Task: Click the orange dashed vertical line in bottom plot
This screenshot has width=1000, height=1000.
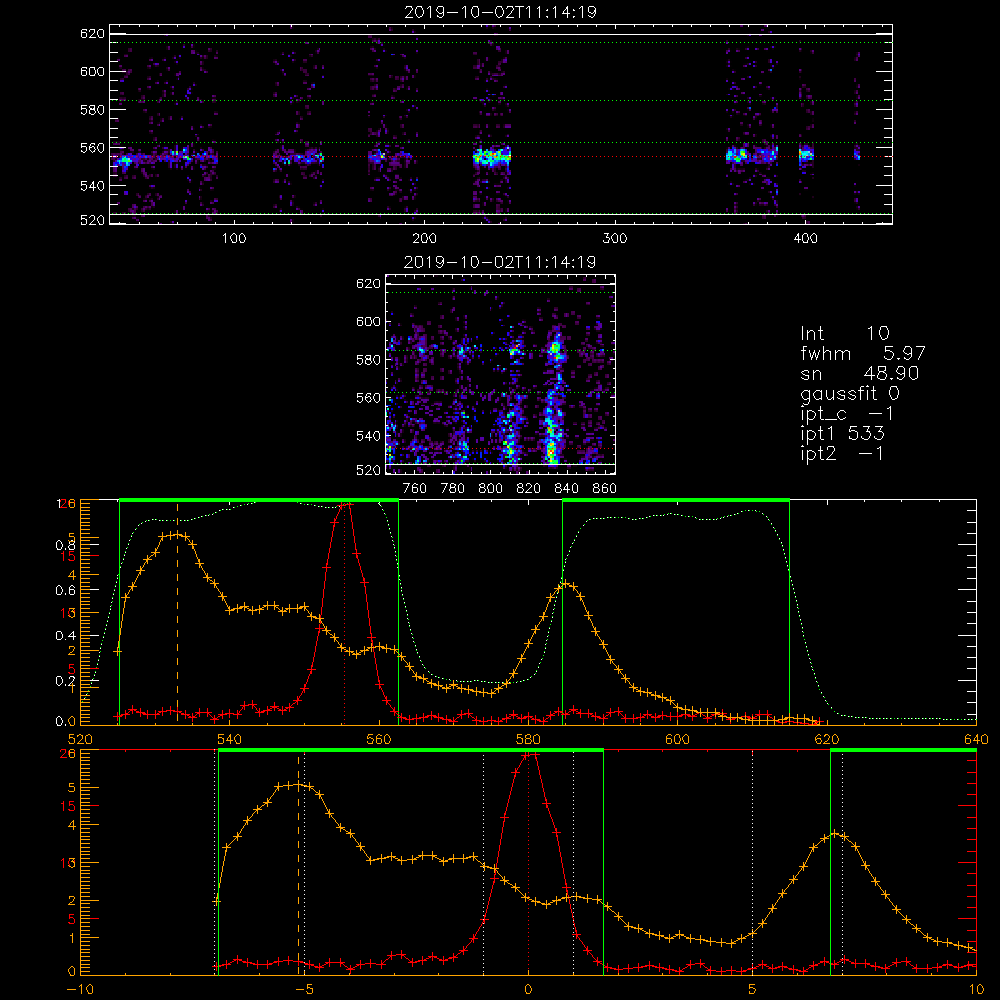Action: tap(298, 864)
